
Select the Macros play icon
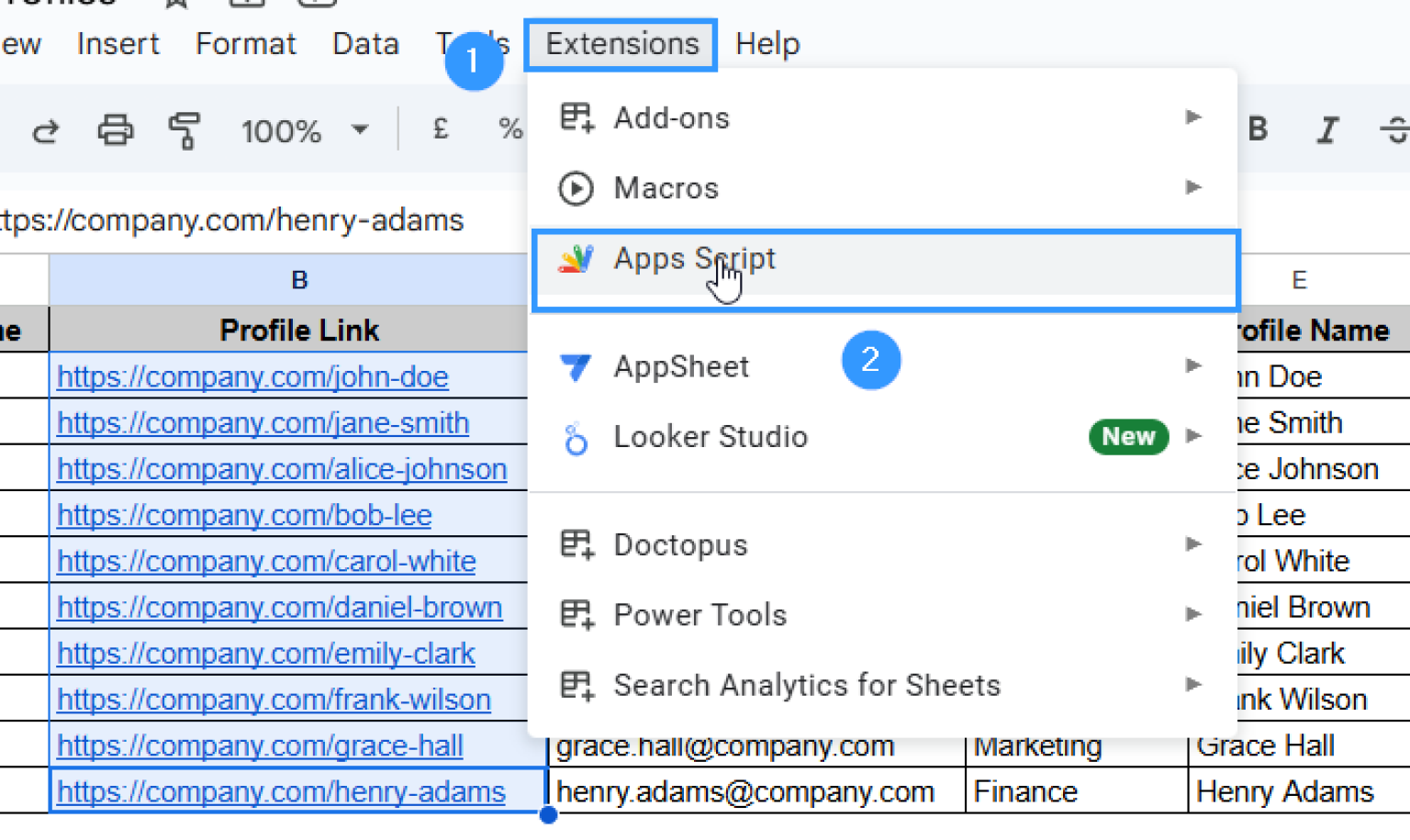coord(576,187)
